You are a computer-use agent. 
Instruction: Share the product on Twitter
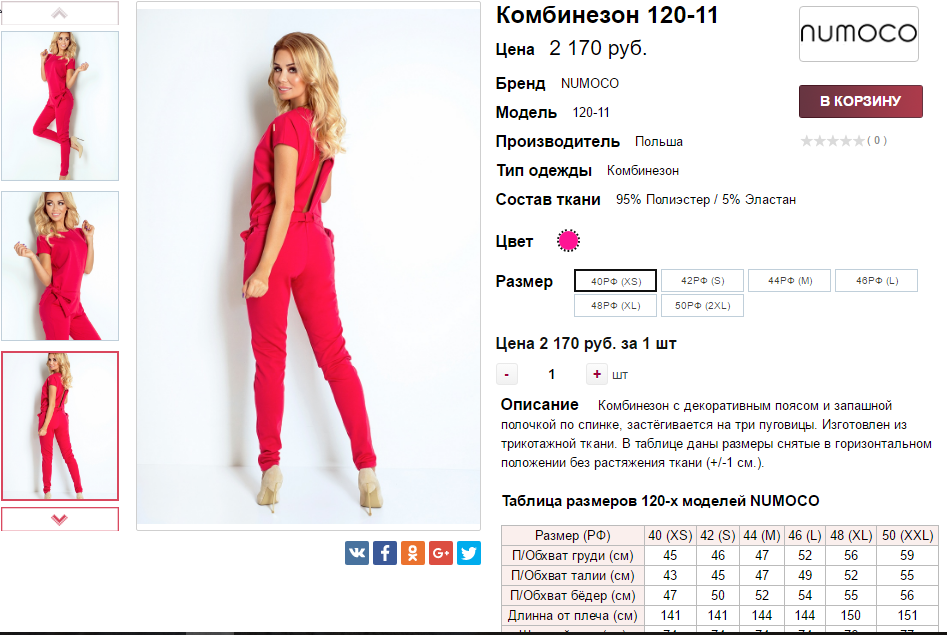(469, 553)
